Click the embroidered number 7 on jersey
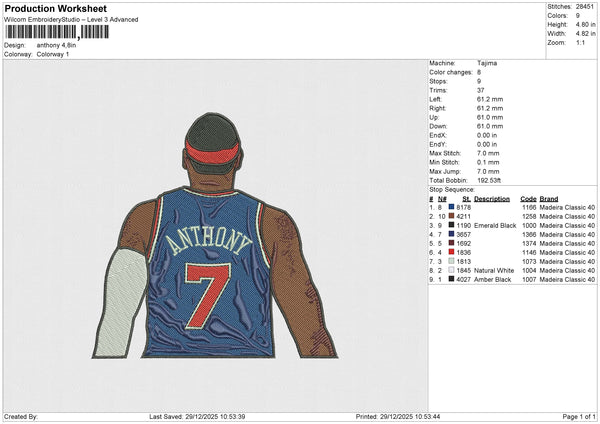Image resolution: width=600 pixels, height=424 pixels. pos(207,295)
